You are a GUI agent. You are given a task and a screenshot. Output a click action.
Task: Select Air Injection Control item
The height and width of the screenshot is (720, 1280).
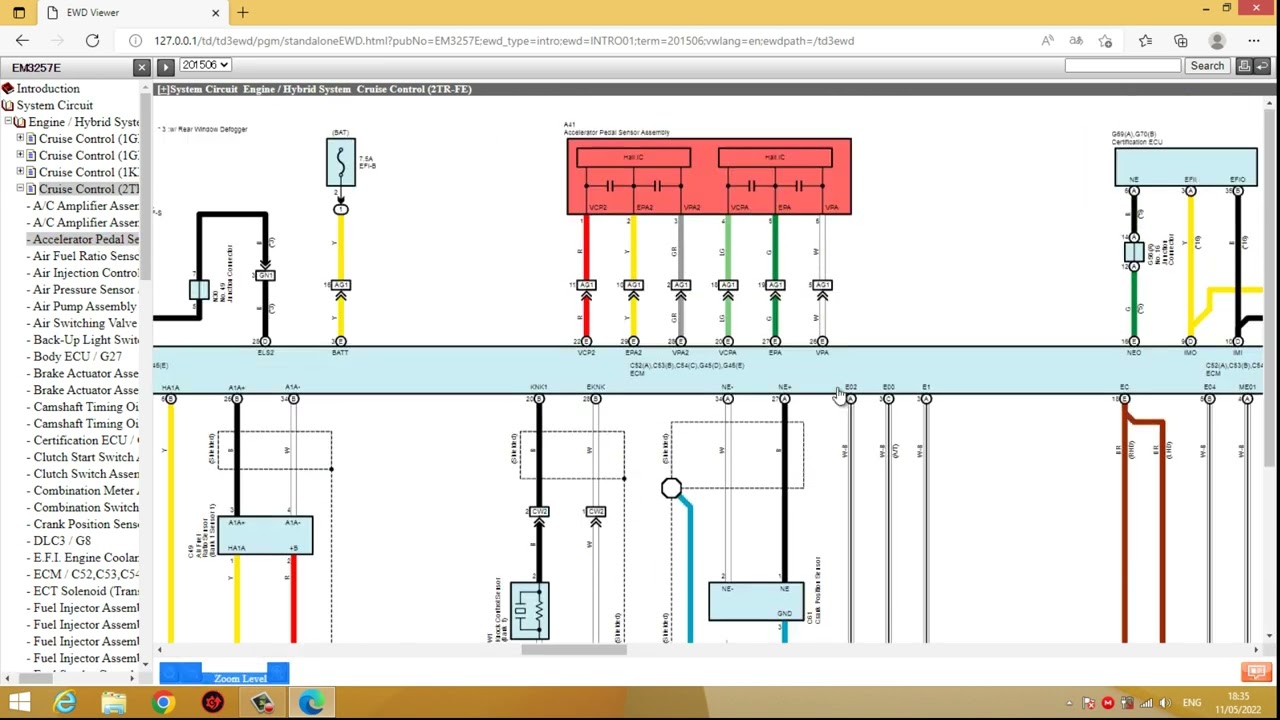(85, 273)
